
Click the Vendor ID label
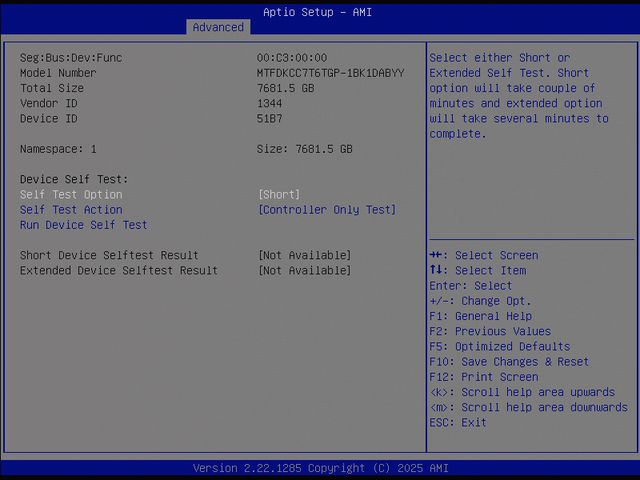49,103
